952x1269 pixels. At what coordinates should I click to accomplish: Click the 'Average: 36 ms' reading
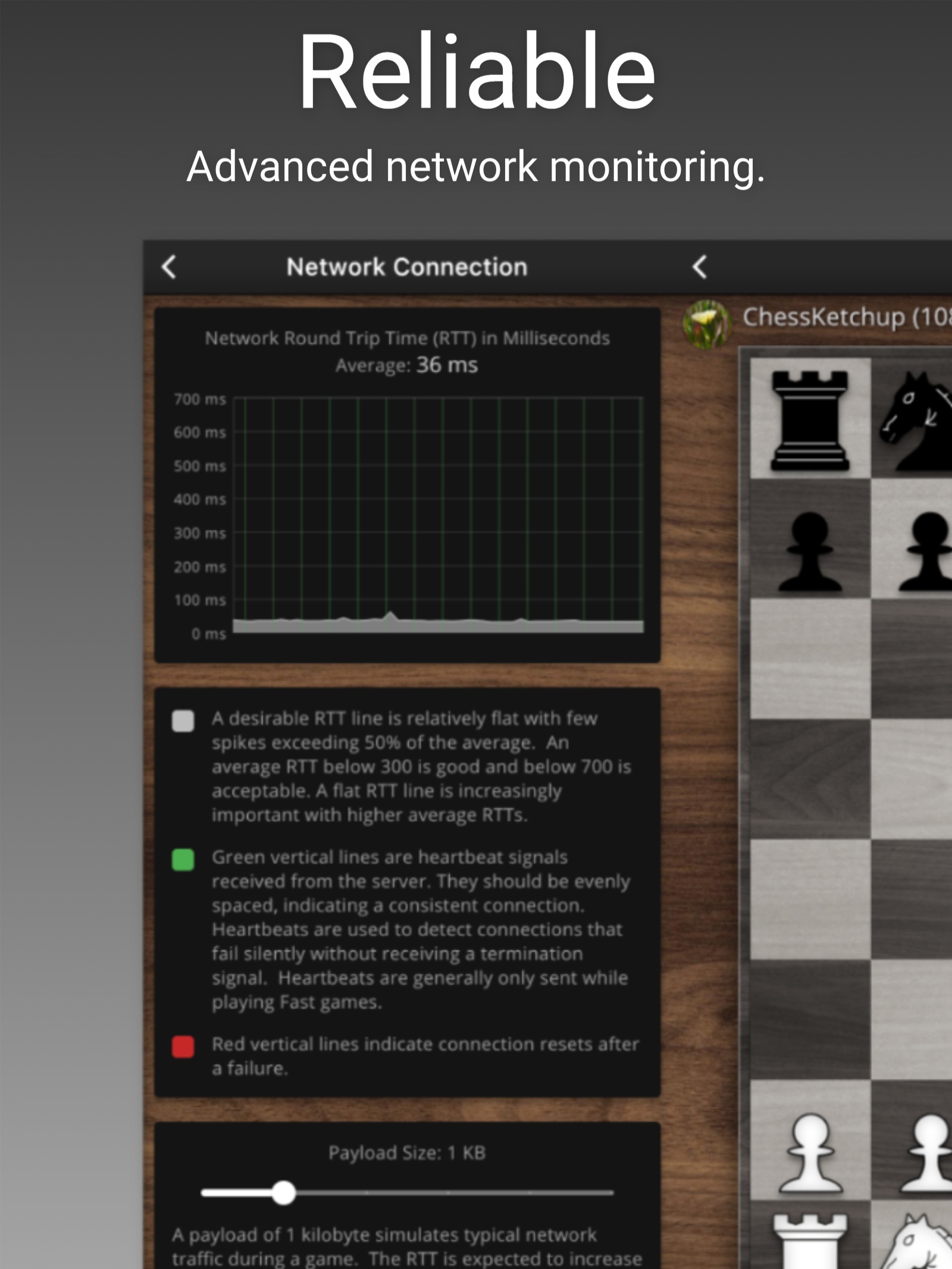pos(406,365)
